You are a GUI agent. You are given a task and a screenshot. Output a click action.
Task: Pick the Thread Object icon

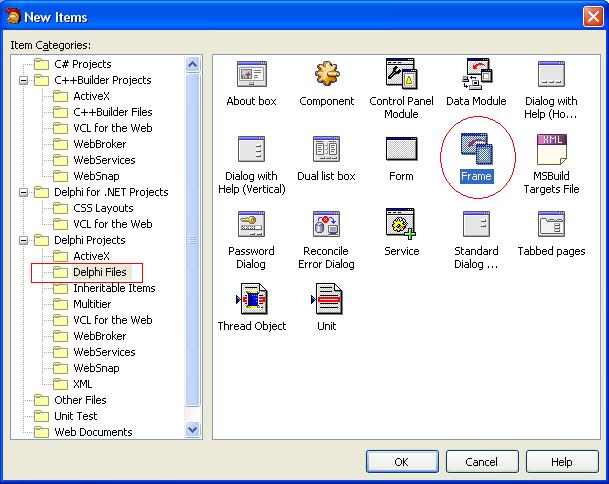pyautogui.click(x=251, y=300)
